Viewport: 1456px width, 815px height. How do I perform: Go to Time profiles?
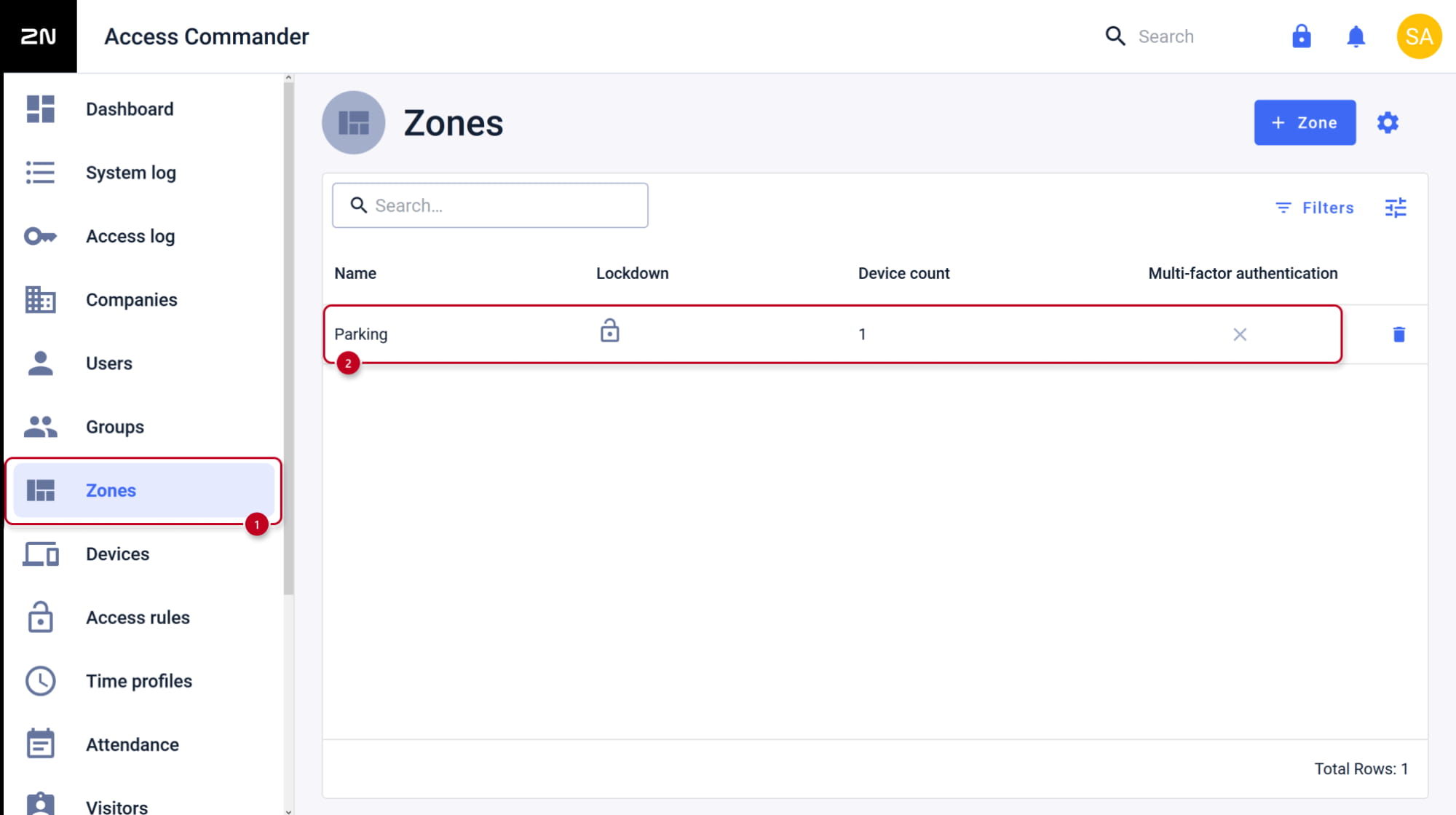pos(143,681)
